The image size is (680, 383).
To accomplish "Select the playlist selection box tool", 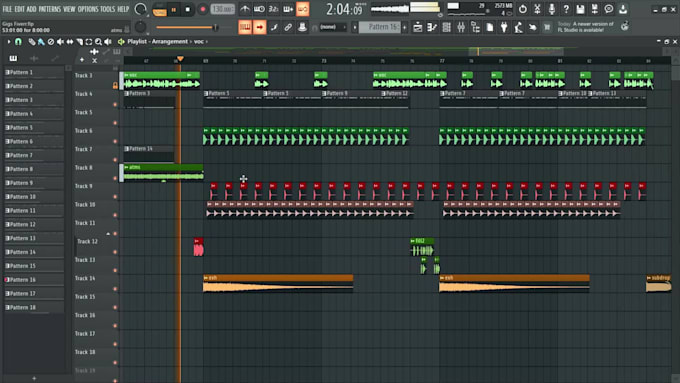I will pyautogui.click(x=89, y=42).
